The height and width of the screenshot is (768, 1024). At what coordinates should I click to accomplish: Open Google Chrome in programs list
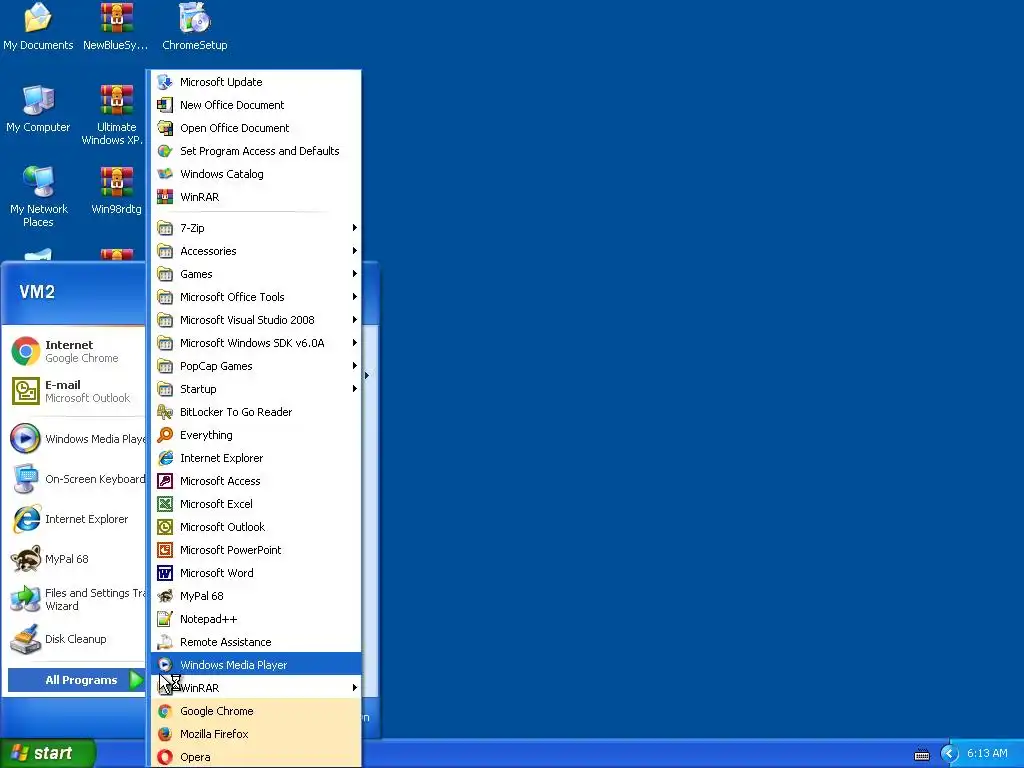click(256, 711)
